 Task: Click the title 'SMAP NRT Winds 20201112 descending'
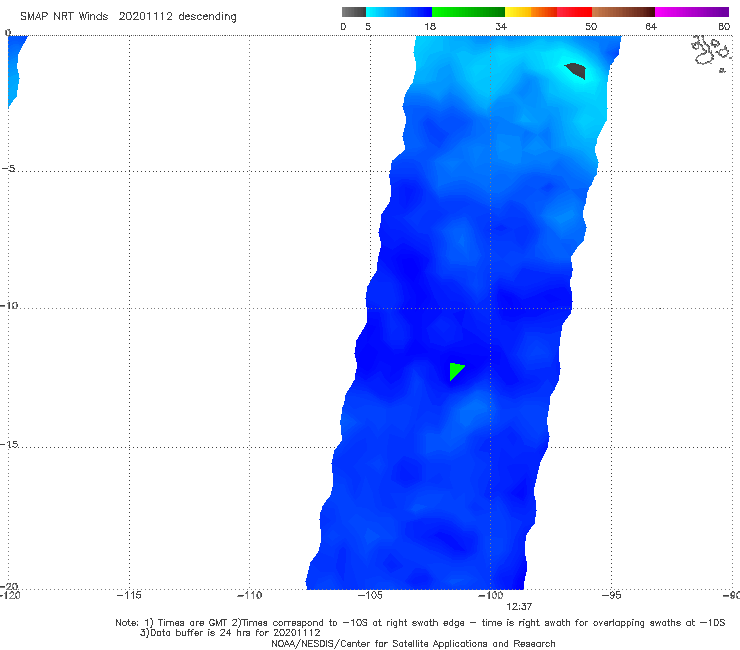pos(128,17)
